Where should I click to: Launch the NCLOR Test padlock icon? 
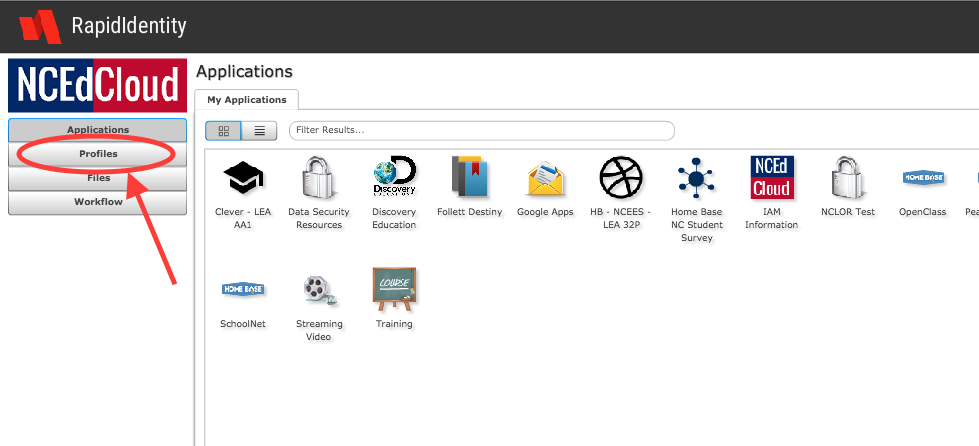pos(847,177)
